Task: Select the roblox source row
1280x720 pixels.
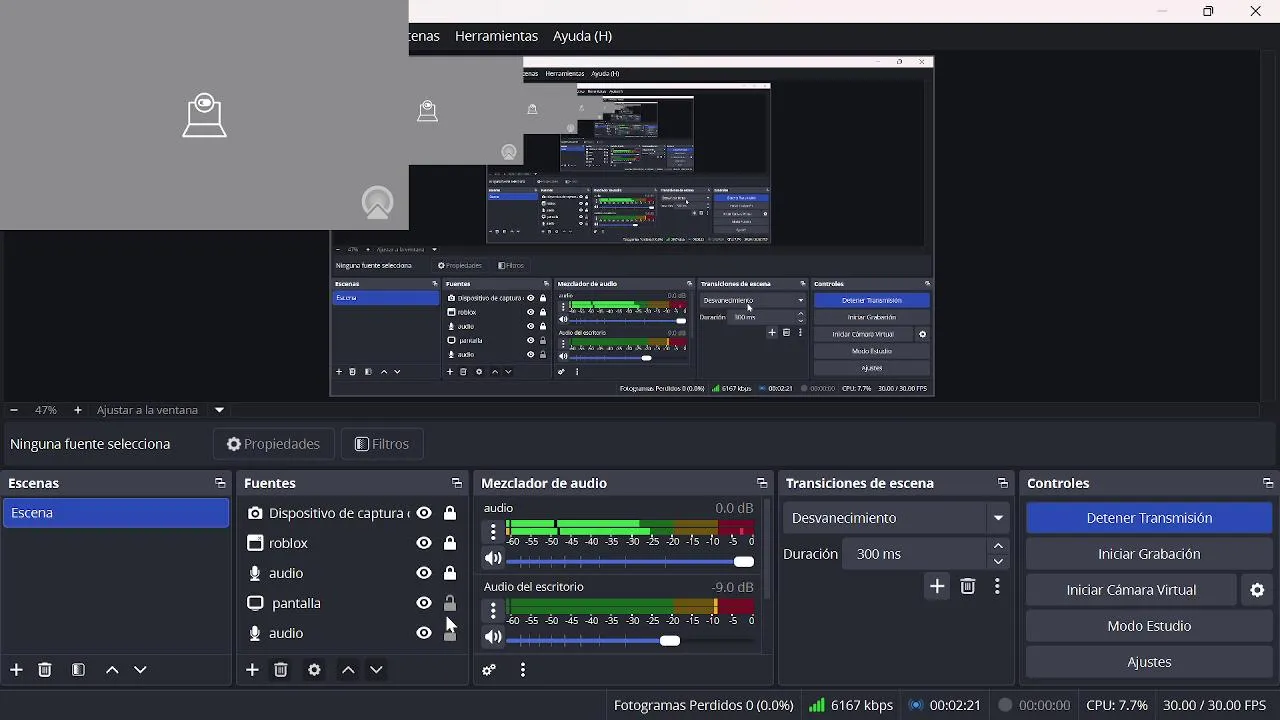Action: [x=352, y=543]
